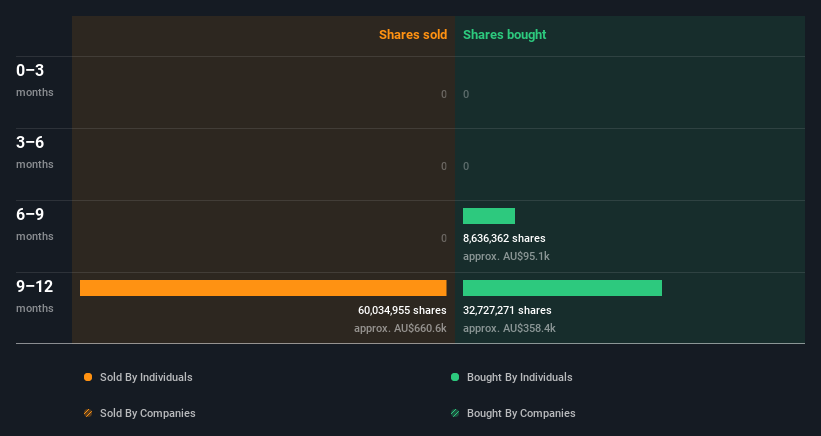Click the 0–3 months row label
821x436 pixels.
point(35,80)
